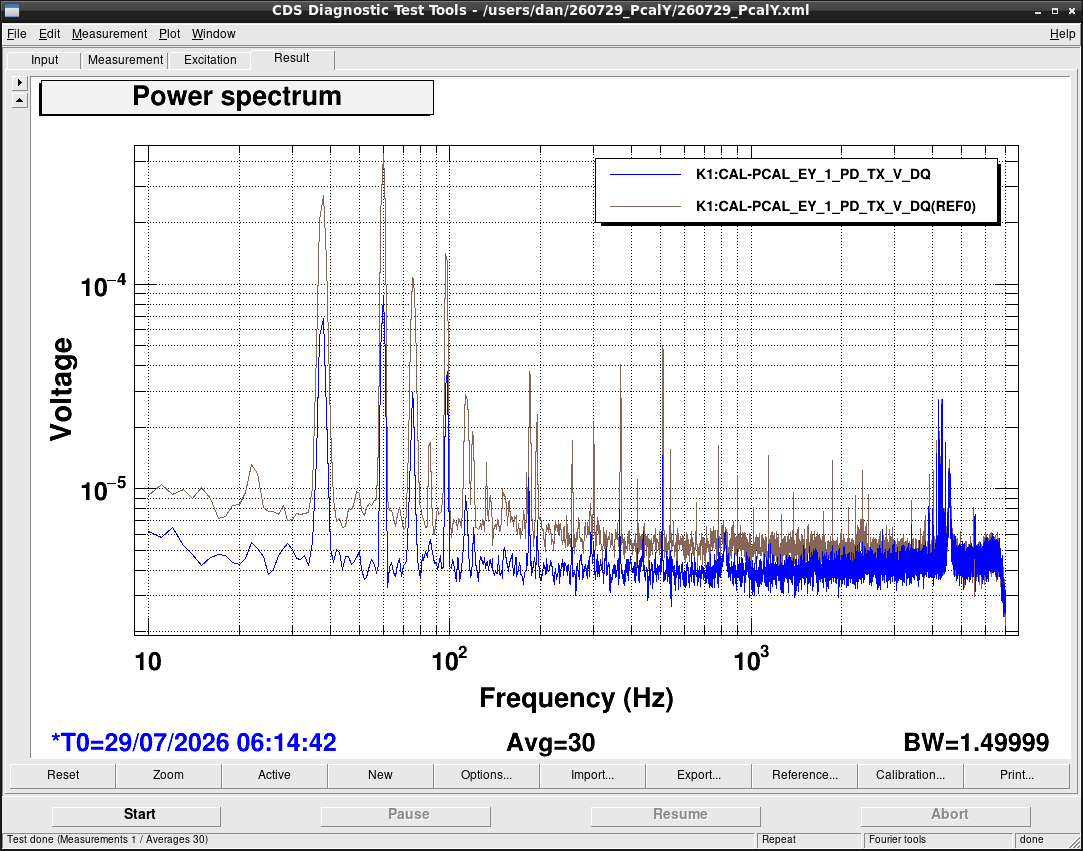Image resolution: width=1083 pixels, height=851 pixels.
Task: Open the window menu icon in title bar
Action: [12, 11]
